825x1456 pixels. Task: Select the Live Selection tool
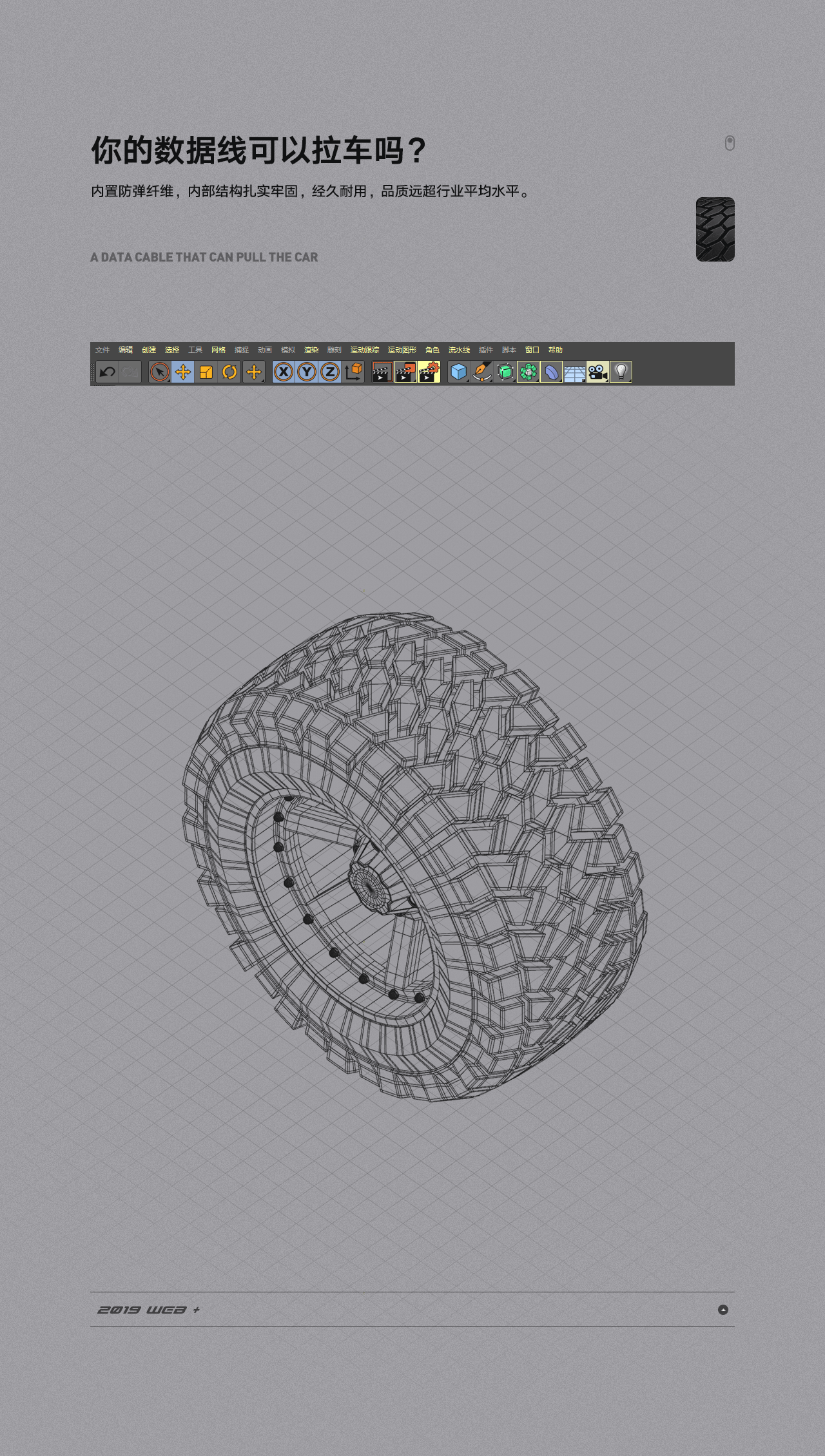[x=160, y=372]
